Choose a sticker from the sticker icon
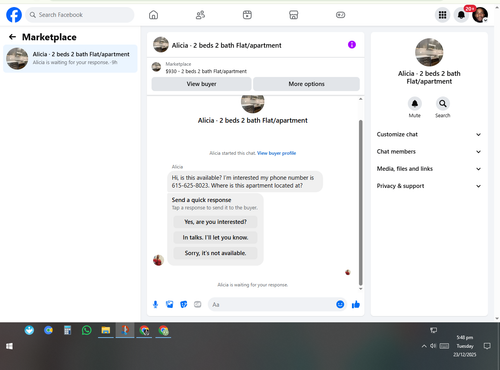 (x=184, y=304)
